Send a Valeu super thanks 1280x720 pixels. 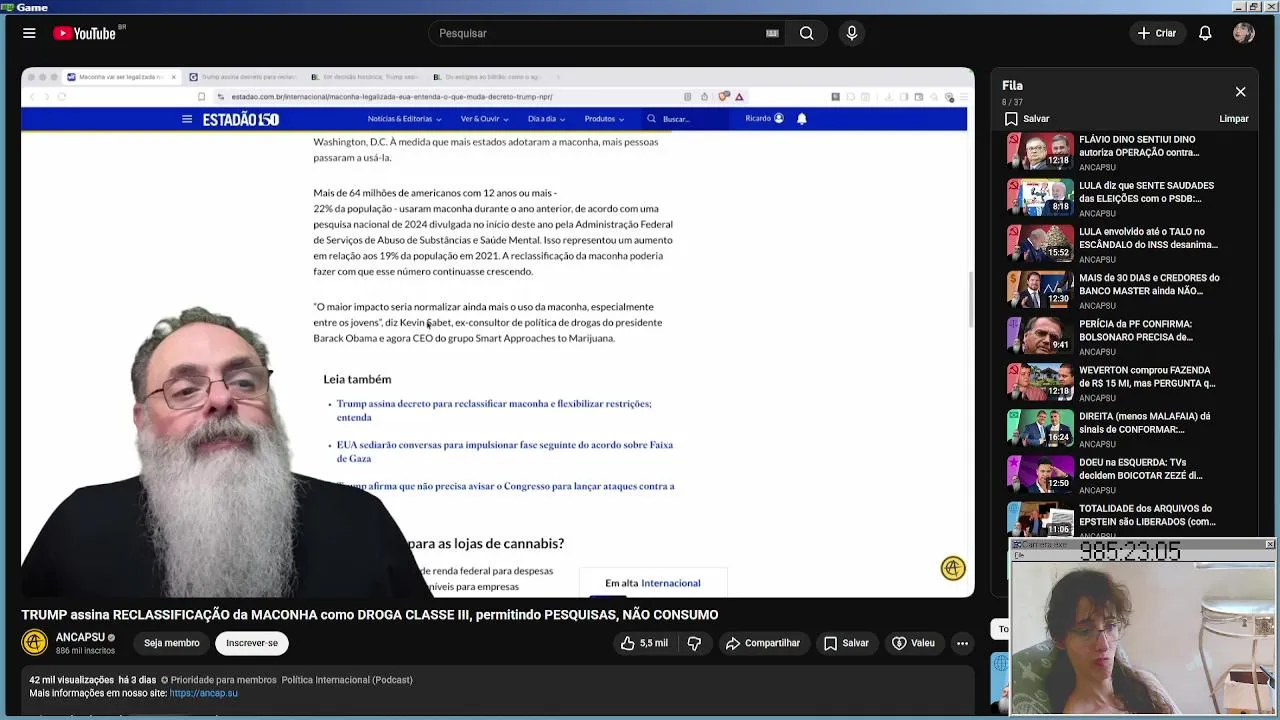tap(913, 643)
